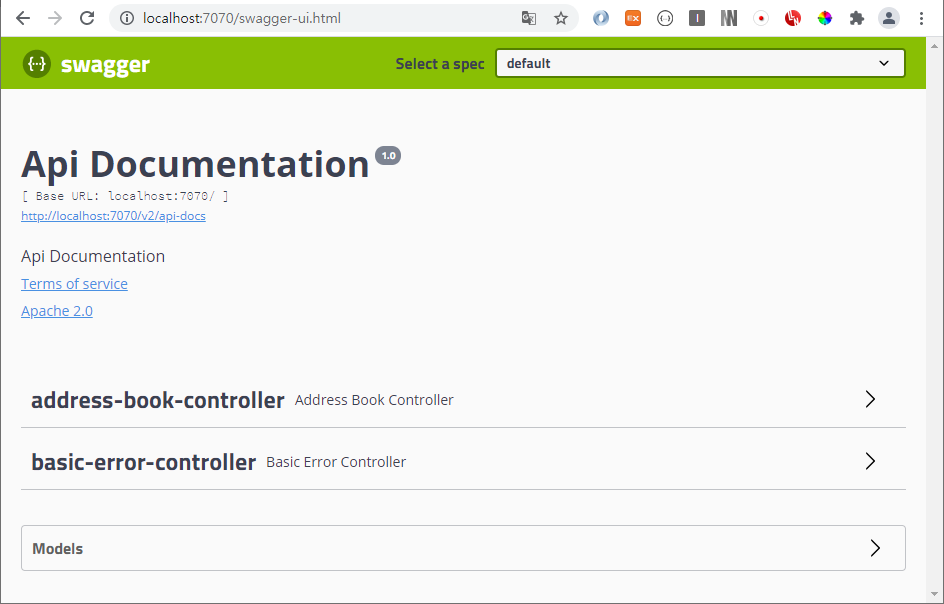
Task: Click the 1.0 version badge
Action: [388, 155]
